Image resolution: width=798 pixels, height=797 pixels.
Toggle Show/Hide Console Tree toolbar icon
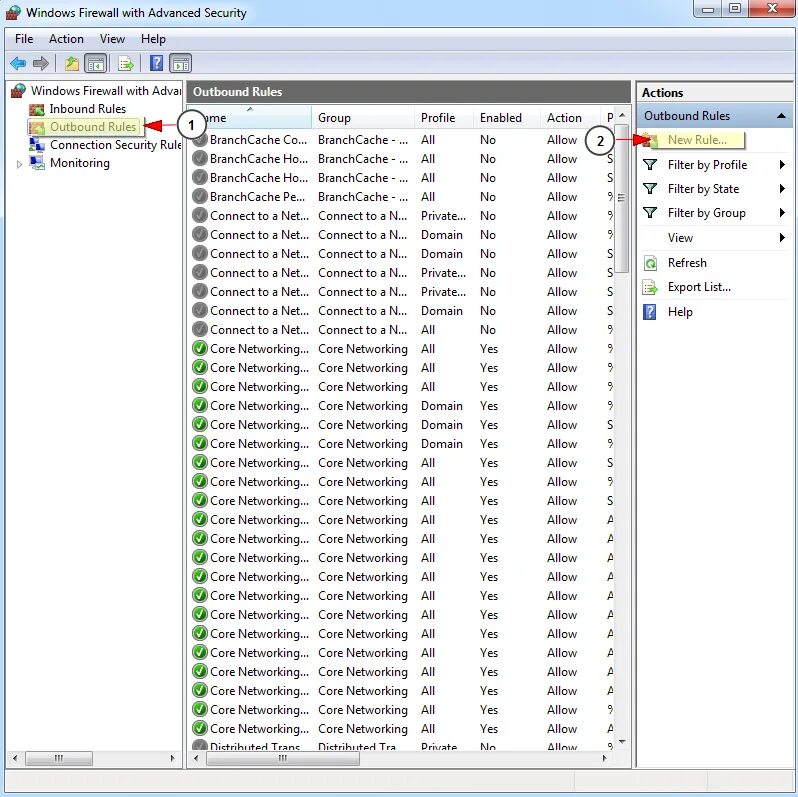coord(96,64)
